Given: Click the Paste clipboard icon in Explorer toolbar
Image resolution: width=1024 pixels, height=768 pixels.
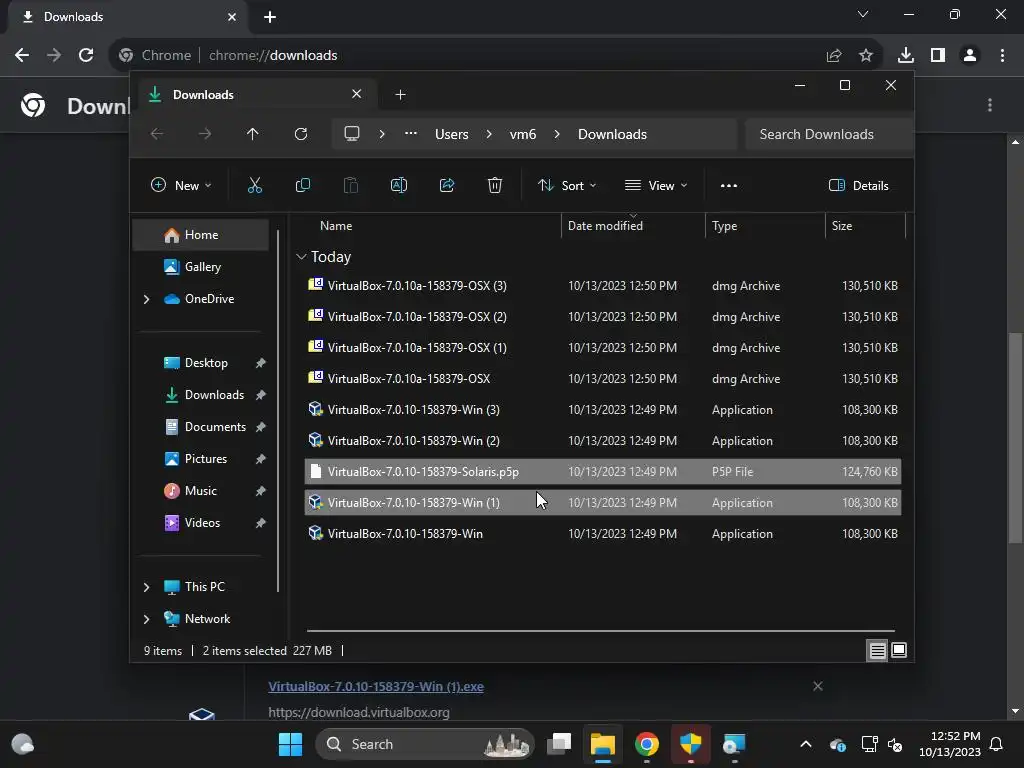Looking at the screenshot, I should (351, 185).
